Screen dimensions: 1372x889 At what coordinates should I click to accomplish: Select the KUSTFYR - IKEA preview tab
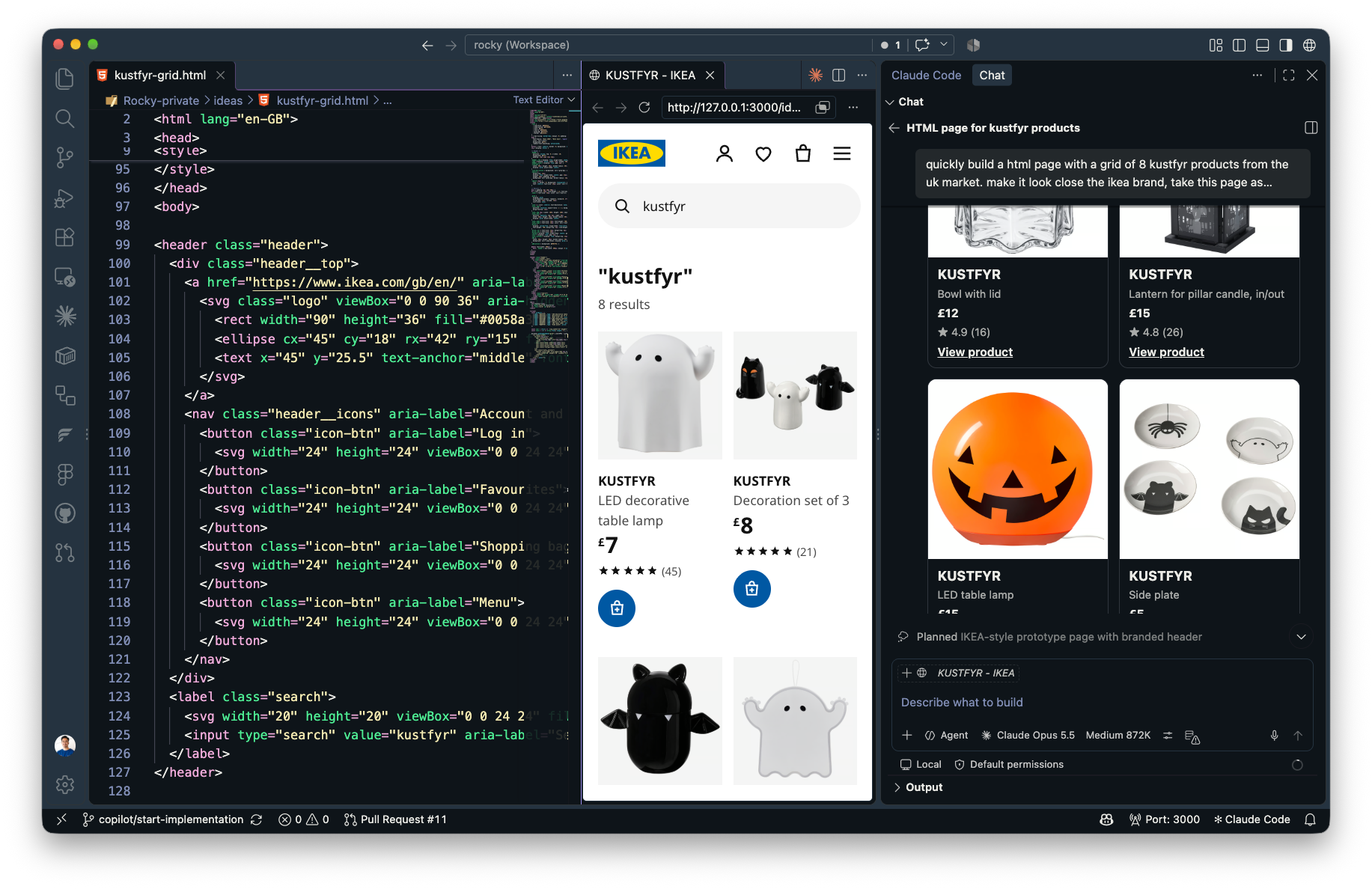click(650, 75)
